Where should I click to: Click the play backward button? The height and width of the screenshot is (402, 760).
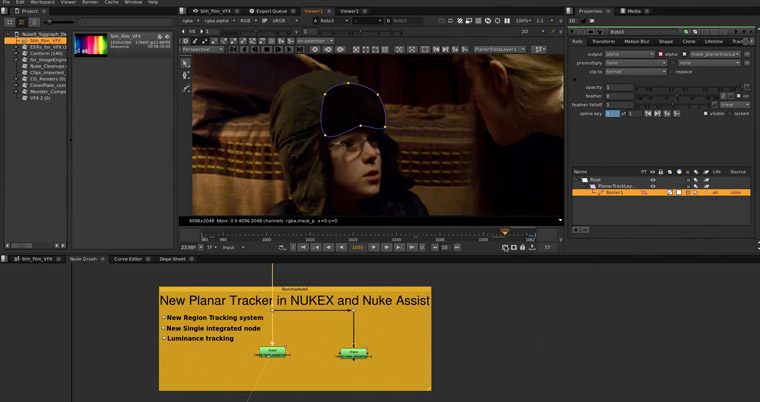341,247
